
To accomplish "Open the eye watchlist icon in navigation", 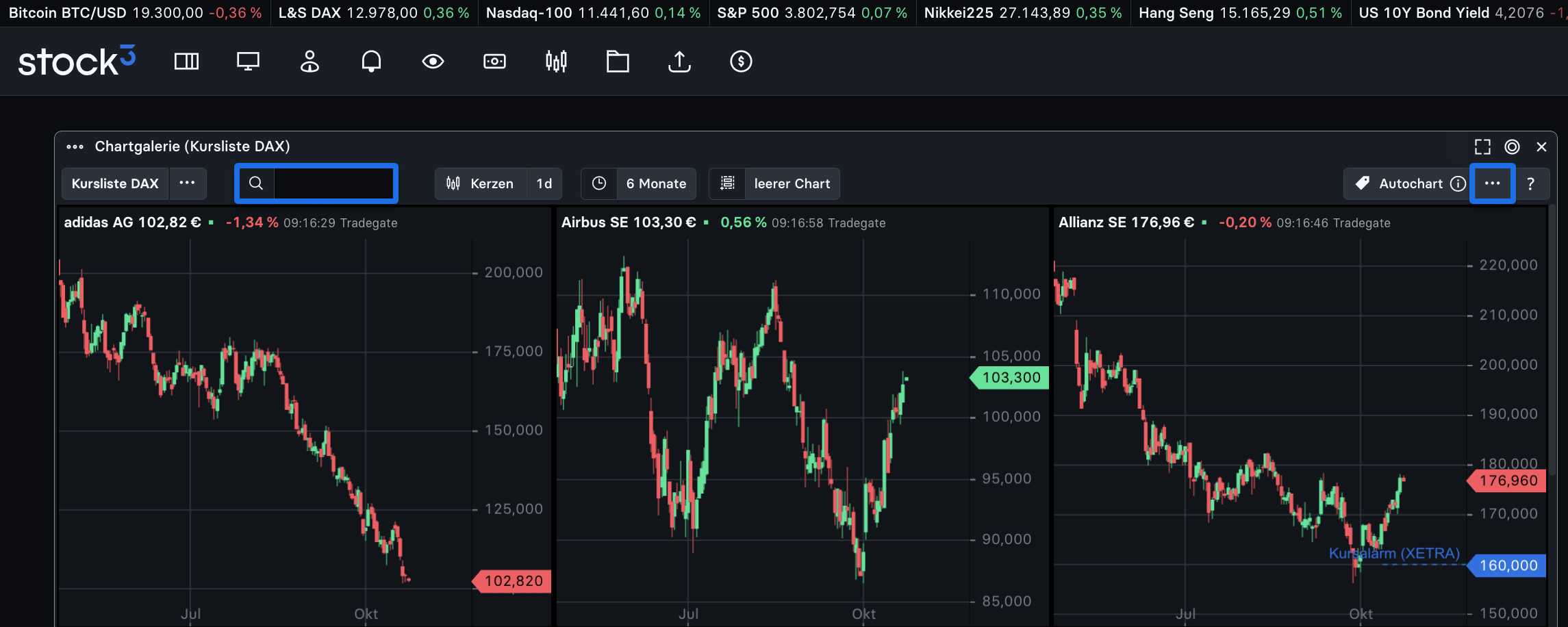I will tap(433, 62).
